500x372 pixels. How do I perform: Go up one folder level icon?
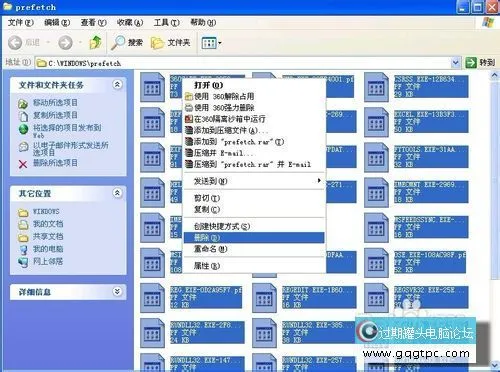pos(96,42)
